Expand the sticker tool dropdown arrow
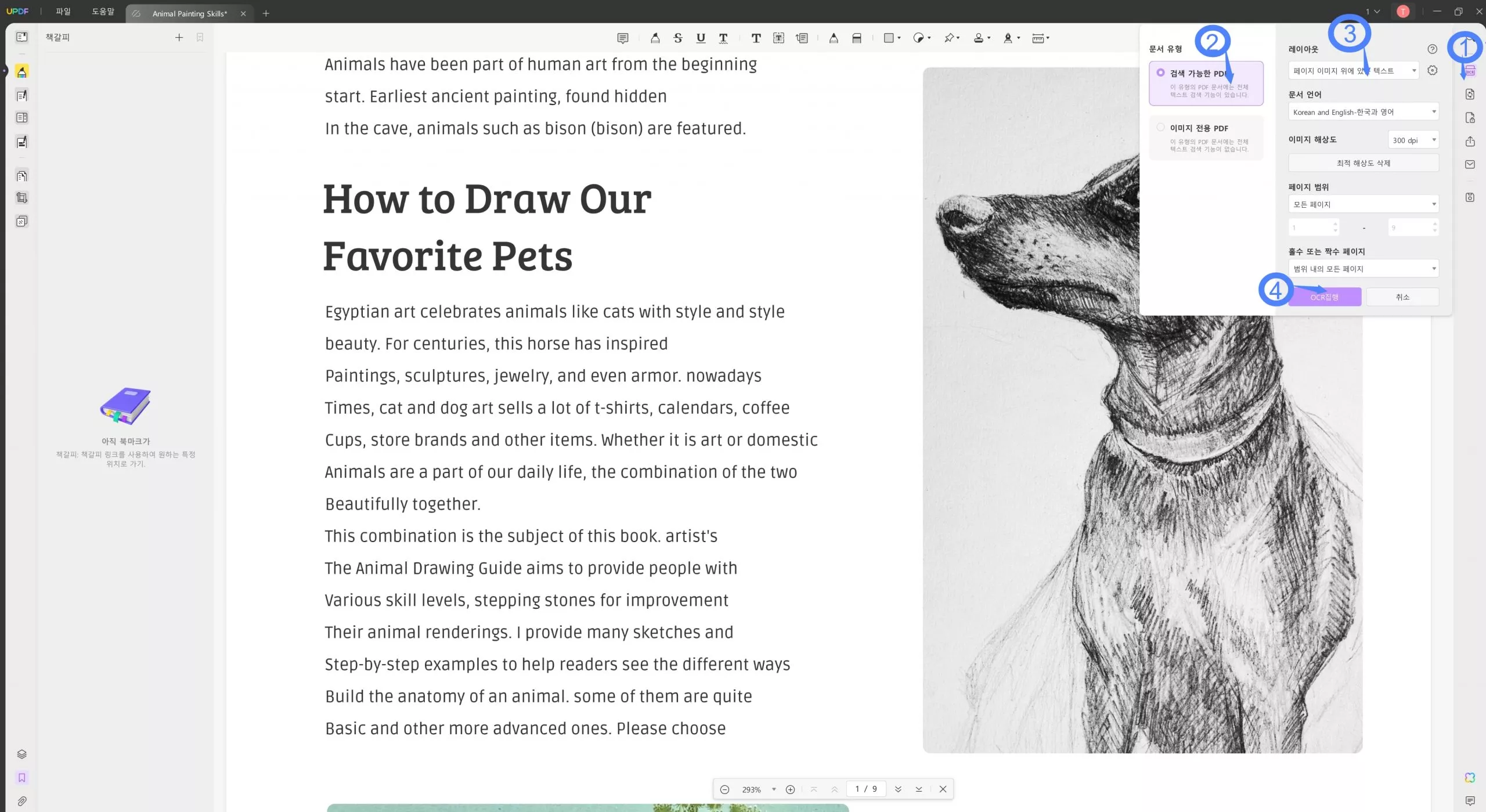The width and height of the screenshot is (1486, 812). pos(929,38)
